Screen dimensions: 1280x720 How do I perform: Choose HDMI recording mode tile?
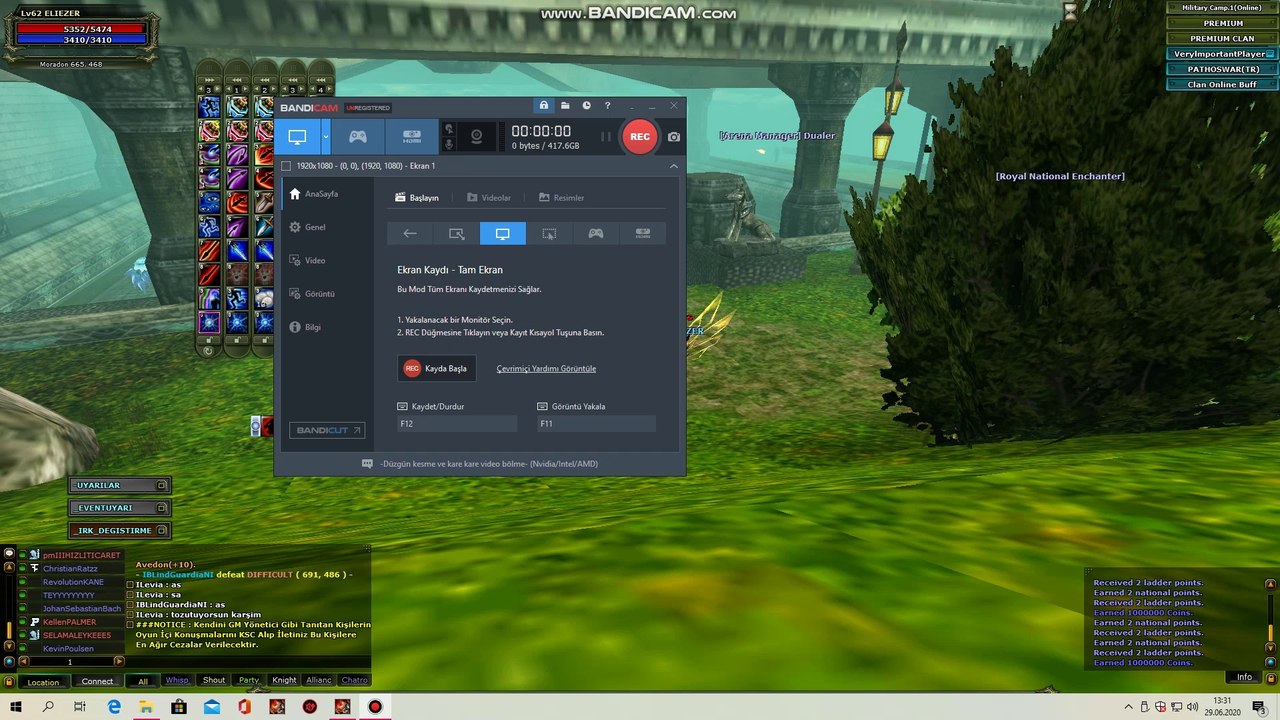click(x=643, y=233)
